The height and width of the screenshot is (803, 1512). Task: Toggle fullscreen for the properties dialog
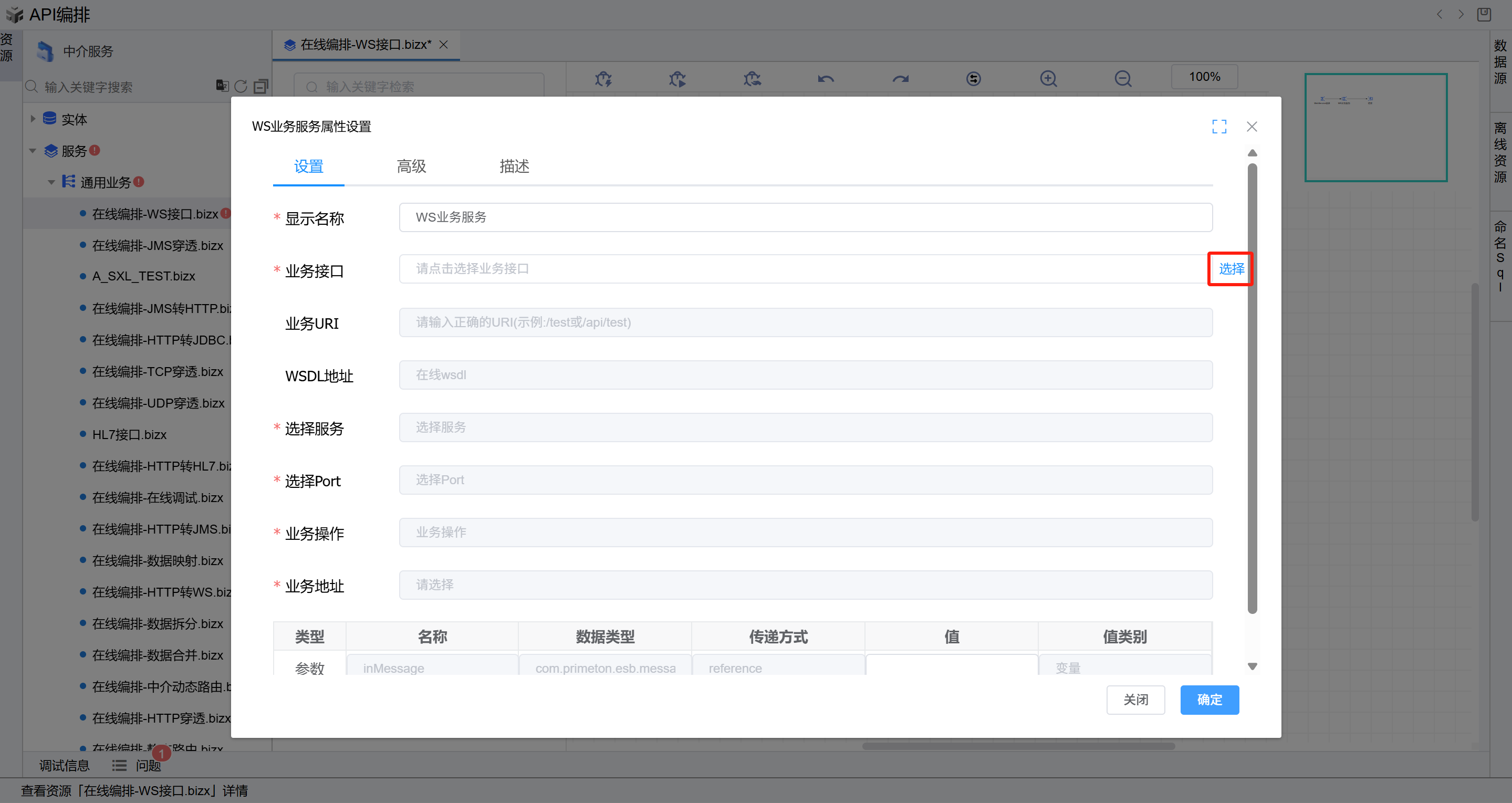pos(1219,127)
